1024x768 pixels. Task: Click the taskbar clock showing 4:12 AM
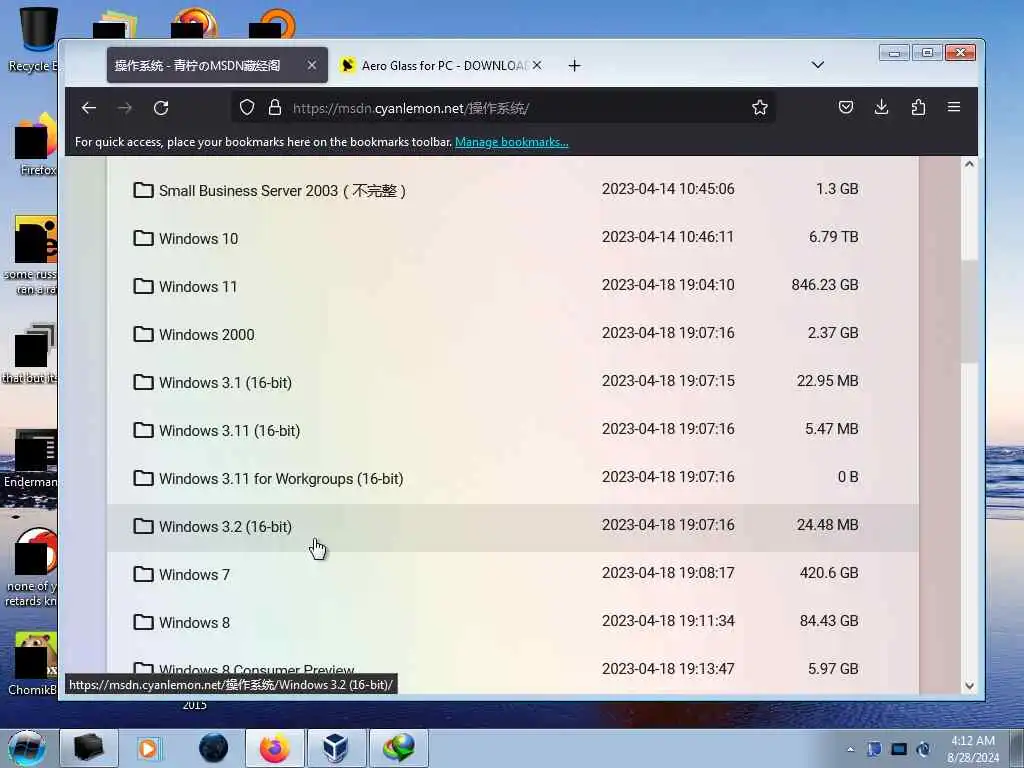click(x=972, y=749)
